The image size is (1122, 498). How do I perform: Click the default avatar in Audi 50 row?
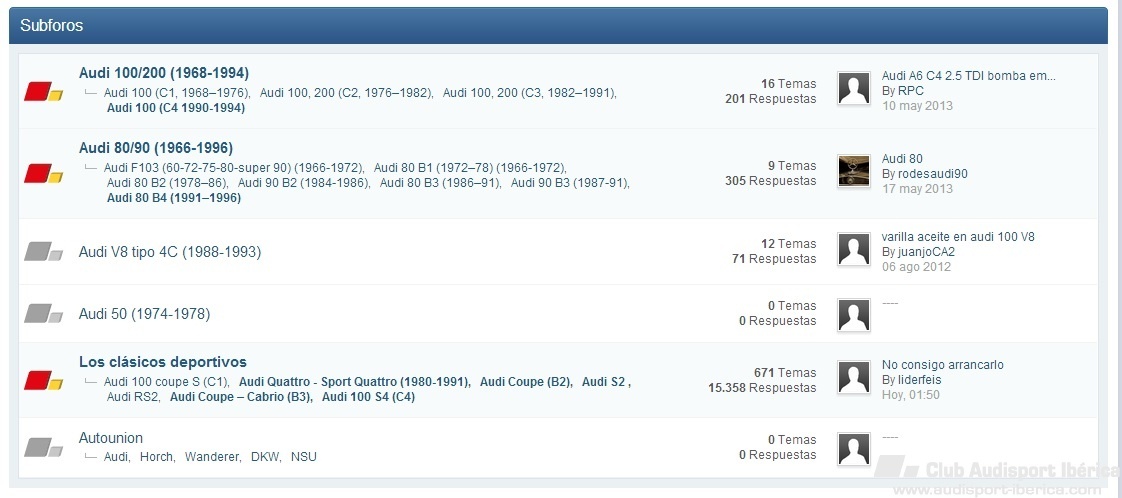(854, 315)
